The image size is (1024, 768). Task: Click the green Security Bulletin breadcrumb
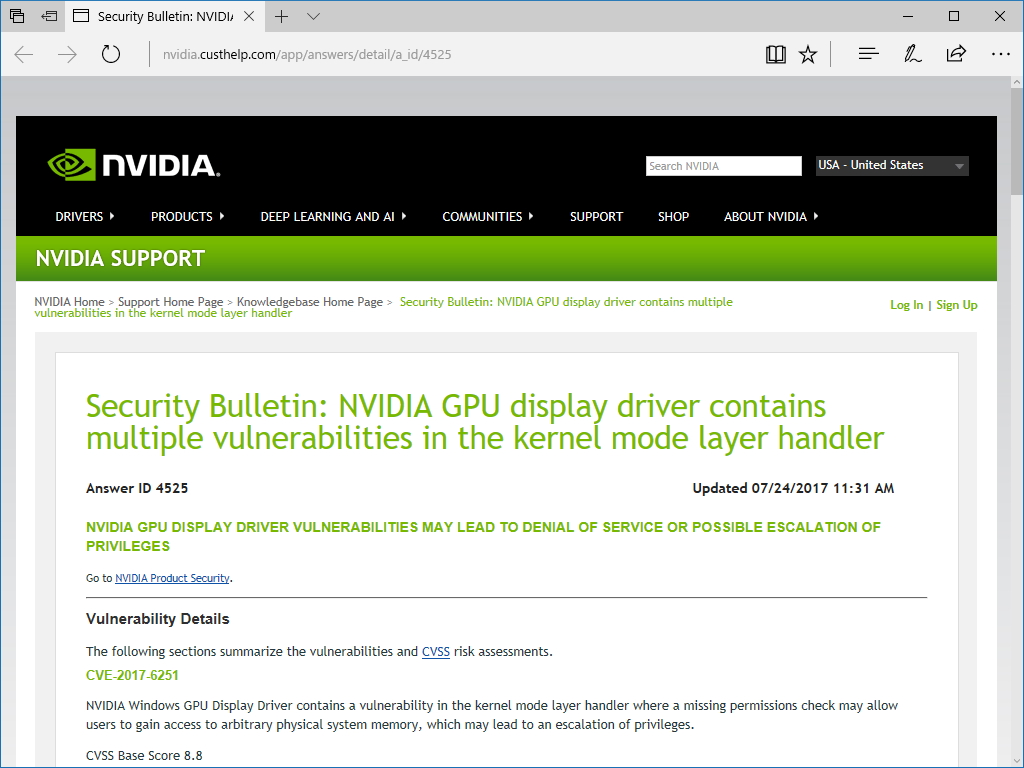(x=383, y=307)
